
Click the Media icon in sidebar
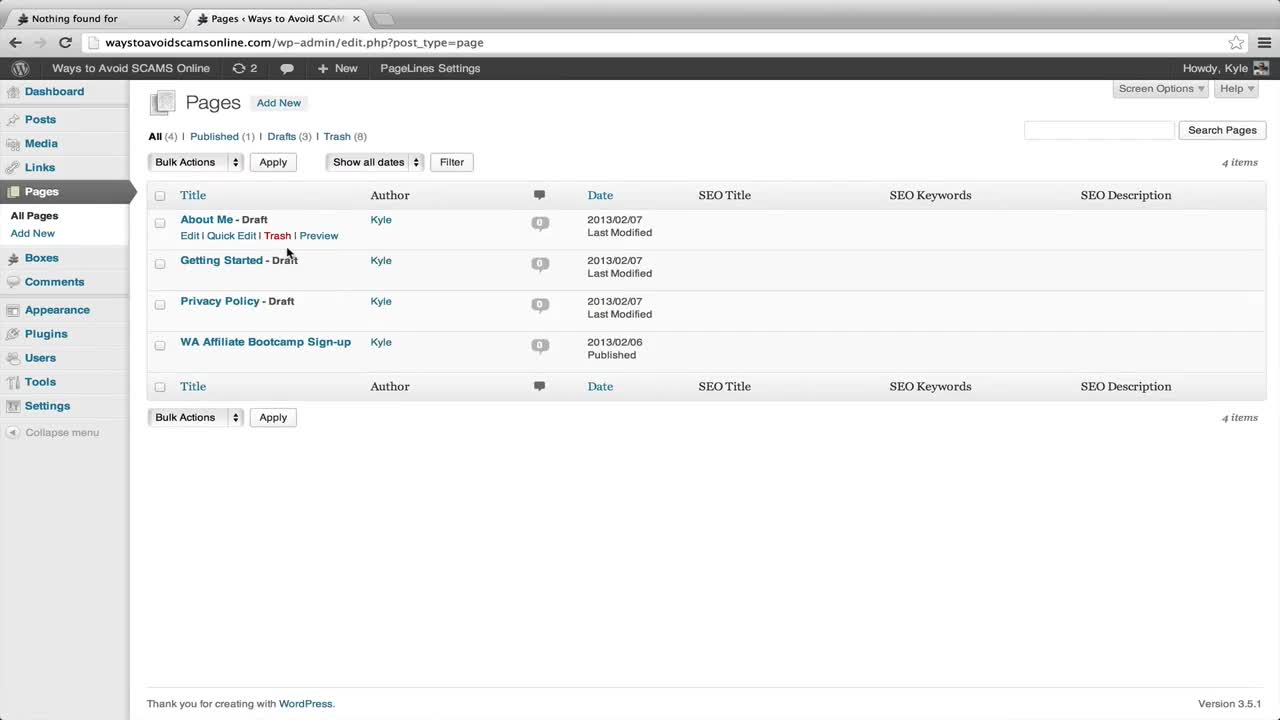[x=13, y=144]
